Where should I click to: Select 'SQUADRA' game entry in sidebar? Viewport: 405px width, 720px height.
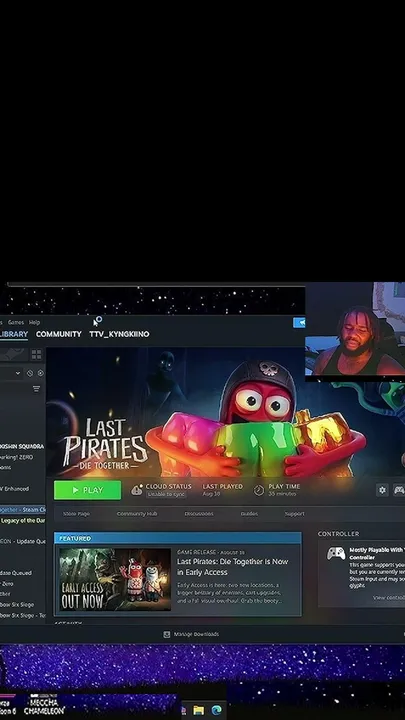coord(22,446)
